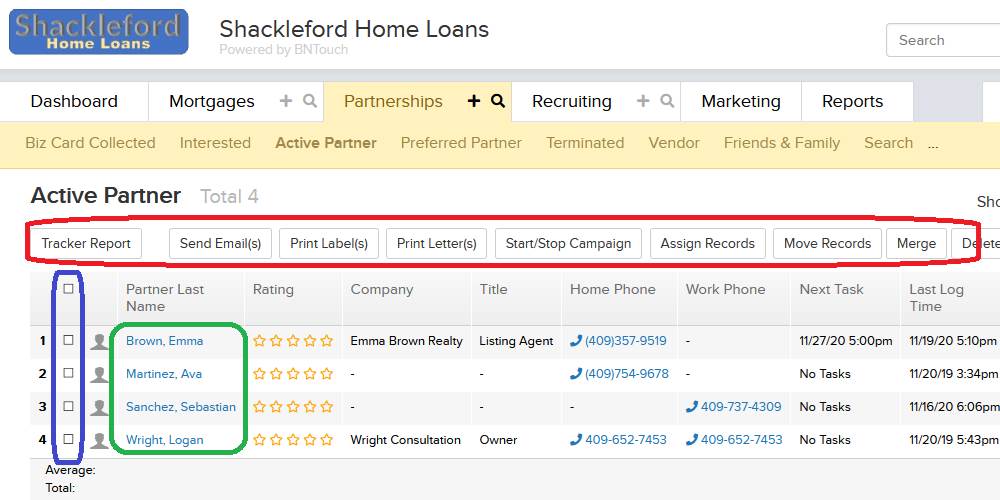1000x500 pixels.
Task: Click the Move Records button
Action: (x=827, y=244)
